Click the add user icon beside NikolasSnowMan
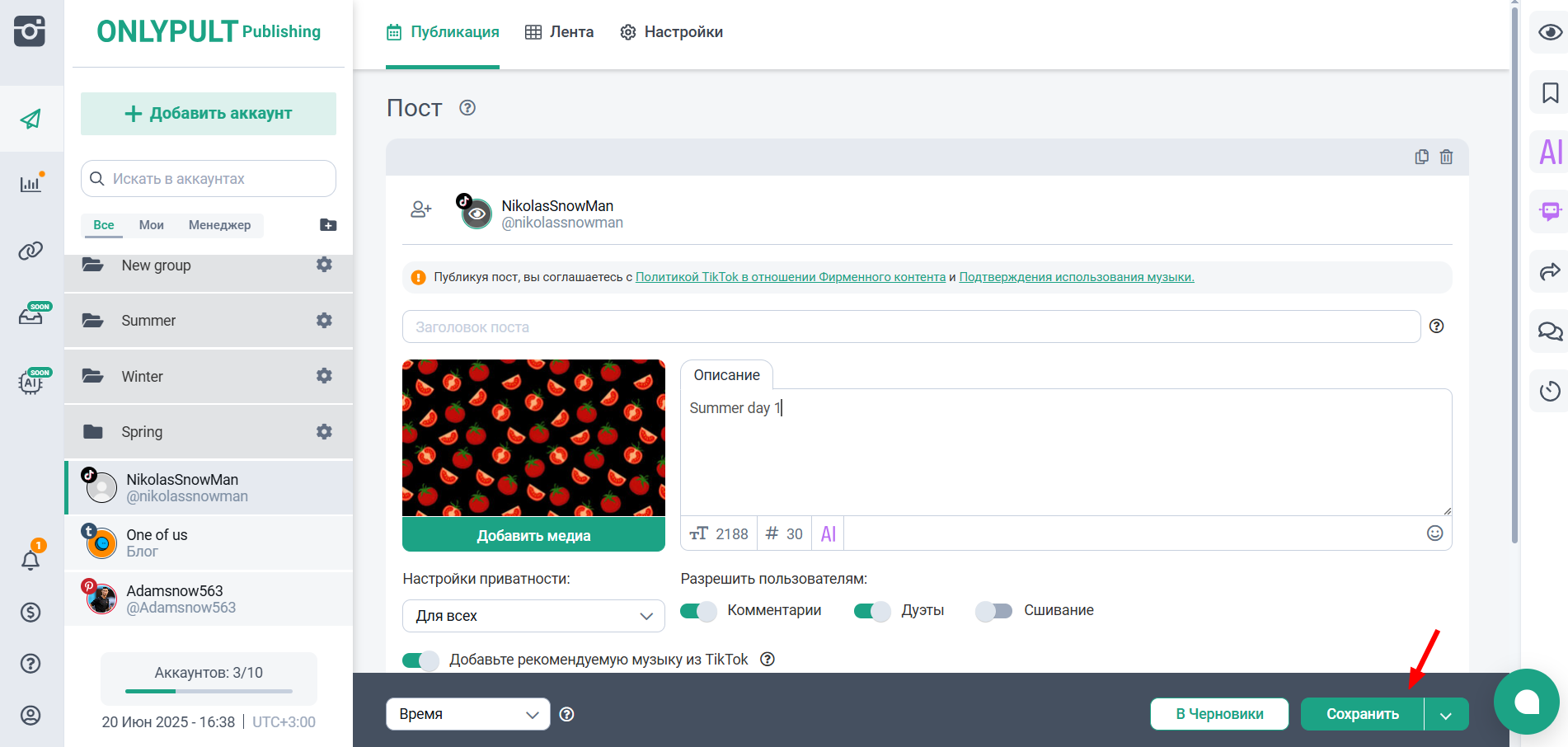The image size is (1568, 747). click(x=420, y=209)
